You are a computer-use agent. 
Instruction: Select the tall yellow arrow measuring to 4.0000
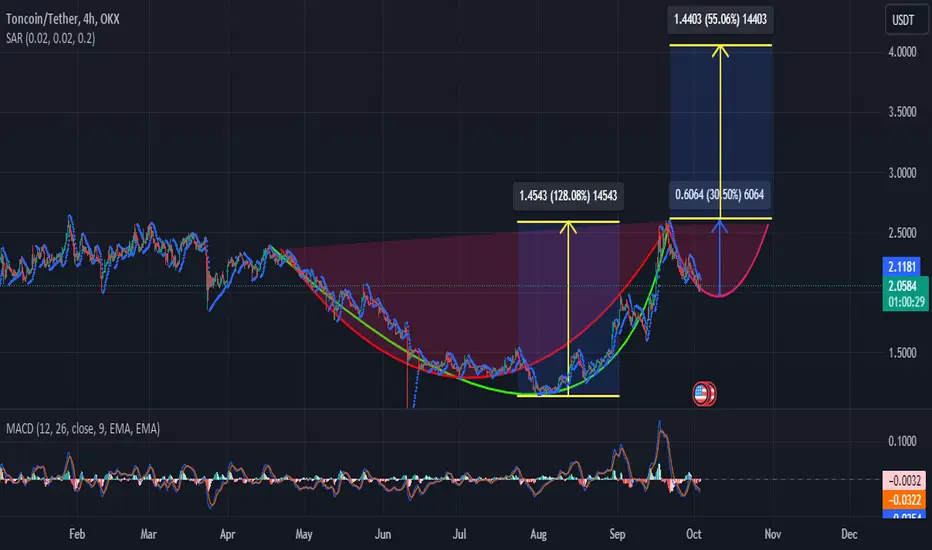(x=720, y=131)
